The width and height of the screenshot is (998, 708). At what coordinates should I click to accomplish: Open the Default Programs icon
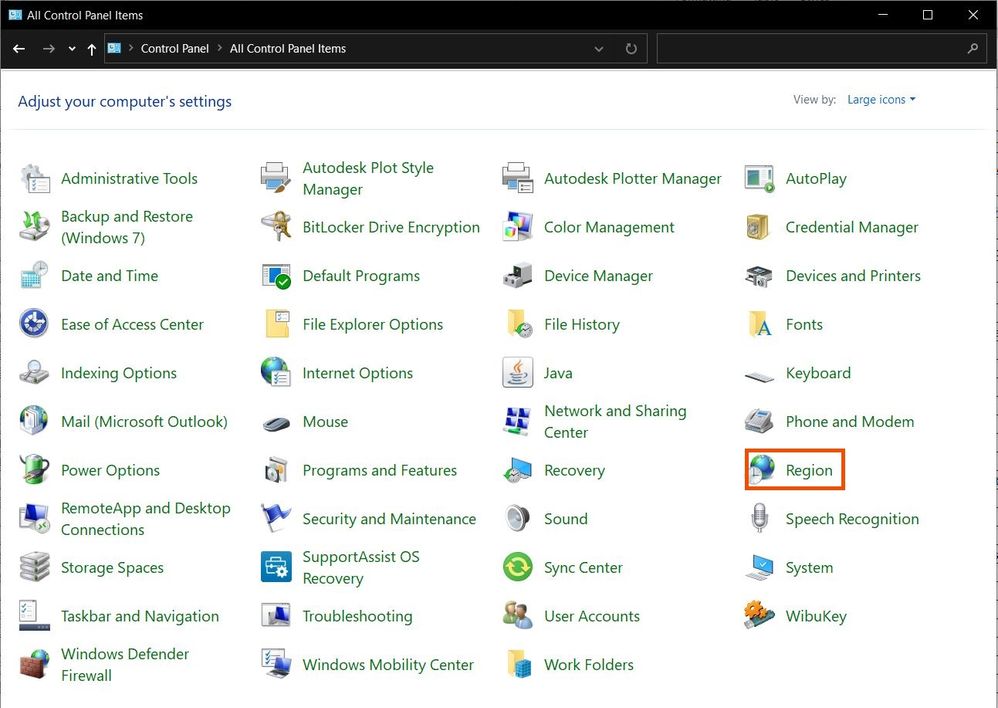click(276, 276)
